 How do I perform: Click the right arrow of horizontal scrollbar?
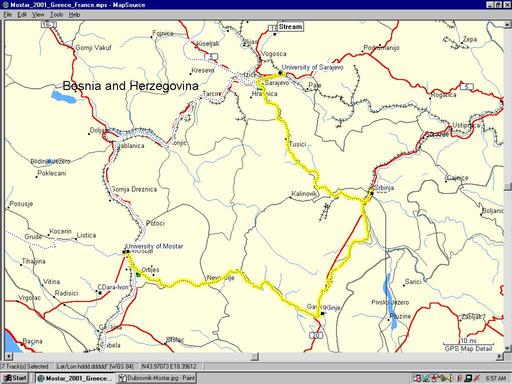pos(500,356)
